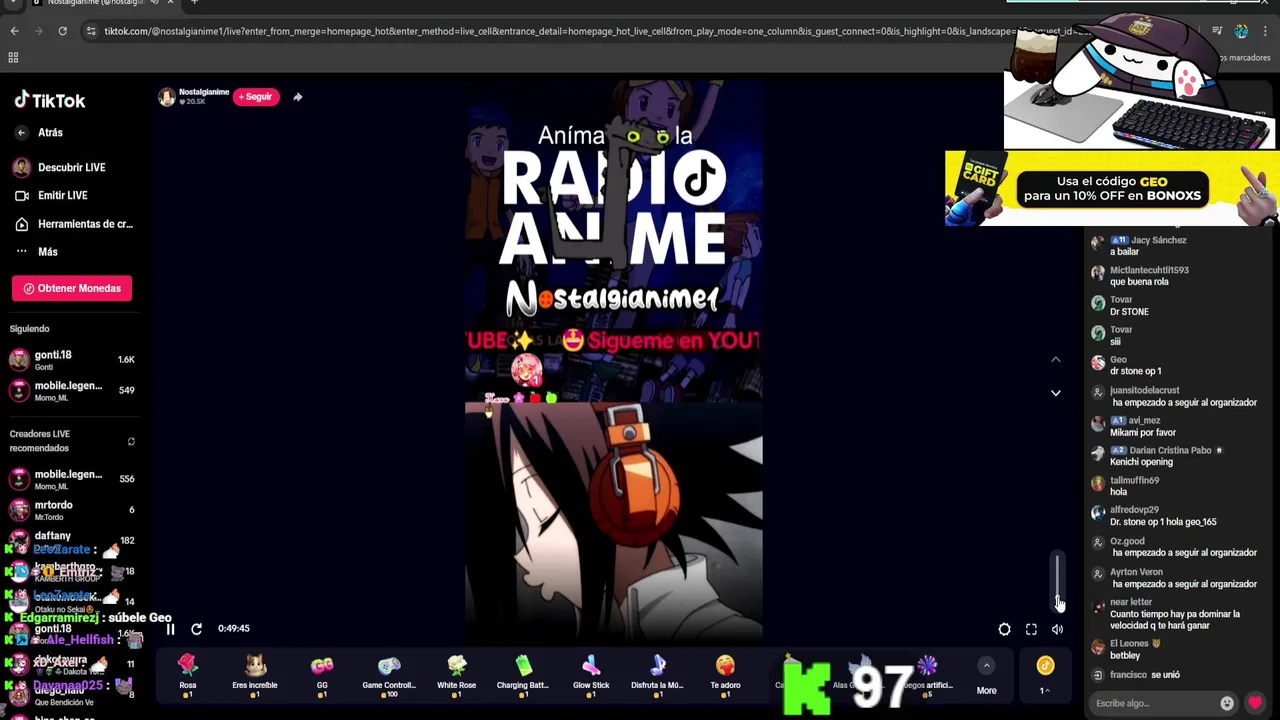Click the BONOXS GEO code banner
This screenshot has height=720, width=1280.
pyautogui.click(x=1112, y=189)
